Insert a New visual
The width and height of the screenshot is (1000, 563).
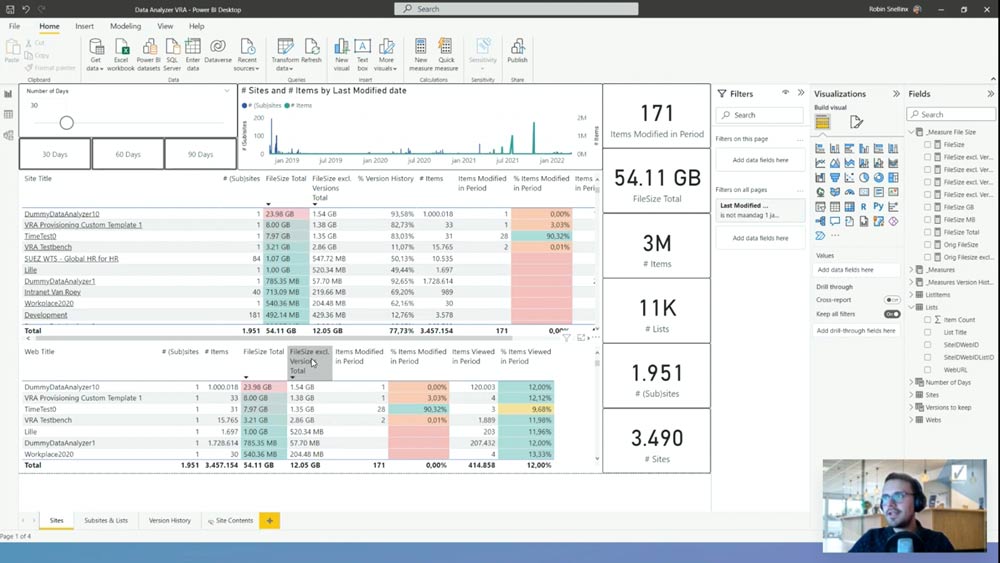[x=342, y=54]
